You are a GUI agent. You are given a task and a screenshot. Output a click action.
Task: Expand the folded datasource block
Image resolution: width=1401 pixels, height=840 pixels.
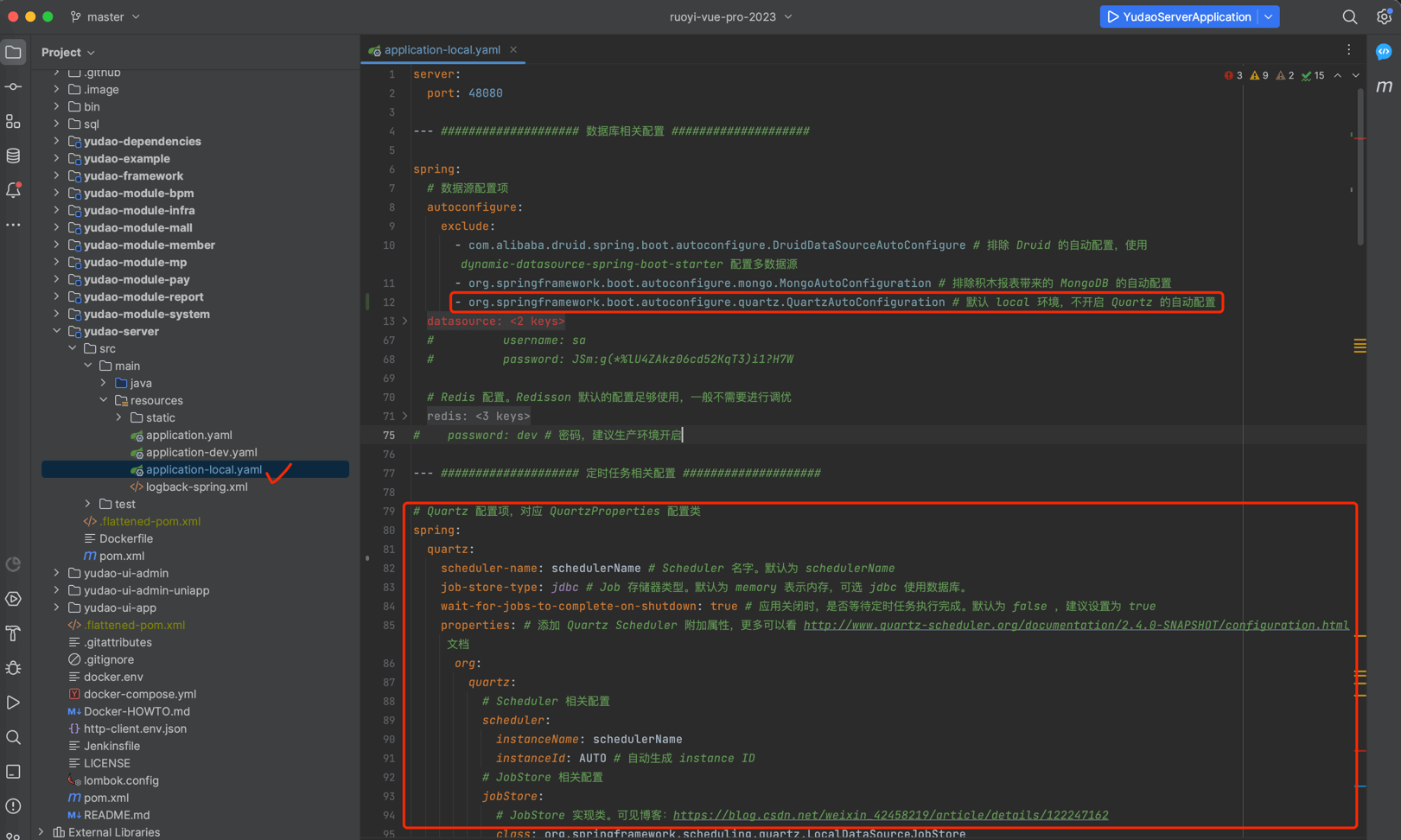coord(404,321)
